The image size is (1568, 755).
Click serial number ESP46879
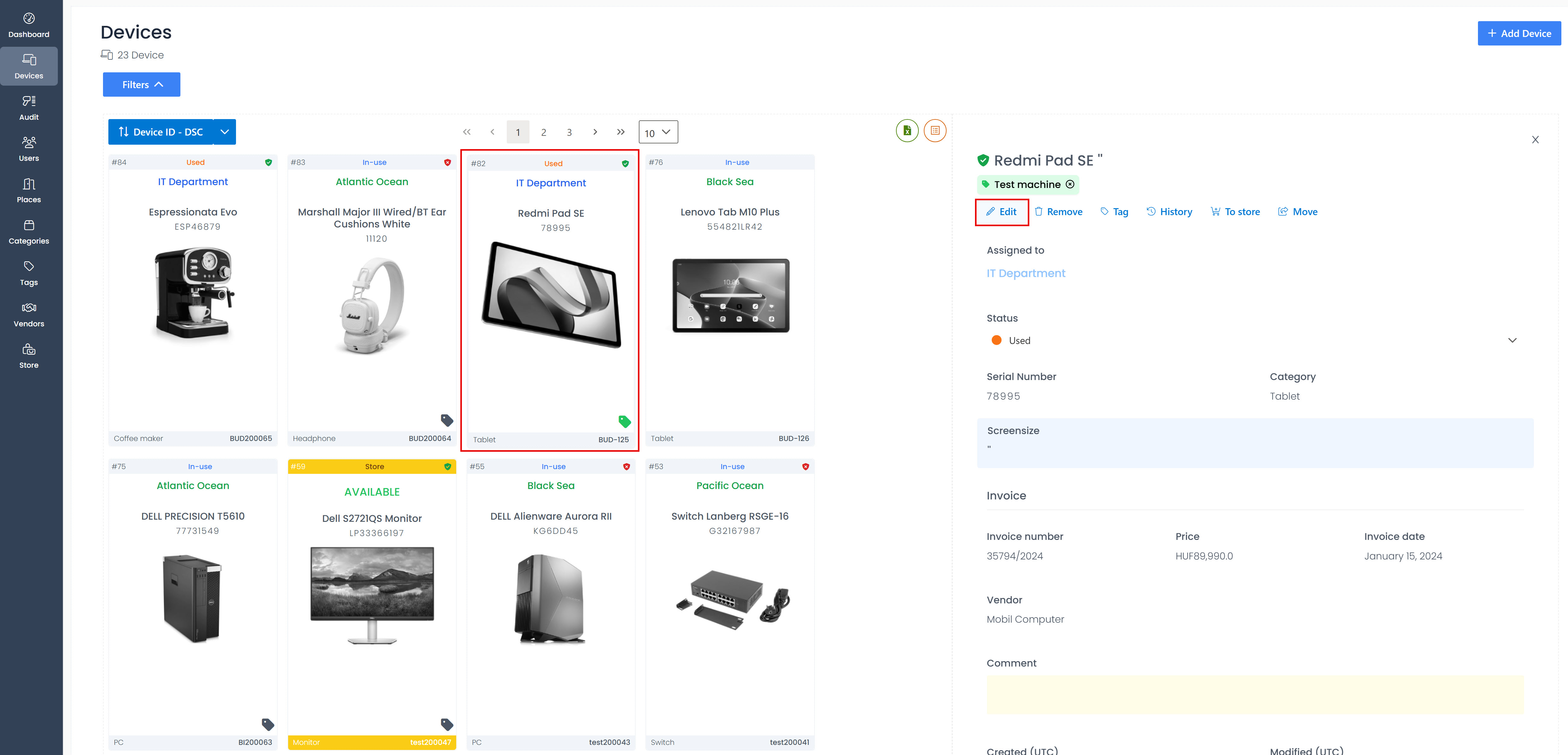[x=197, y=226]
